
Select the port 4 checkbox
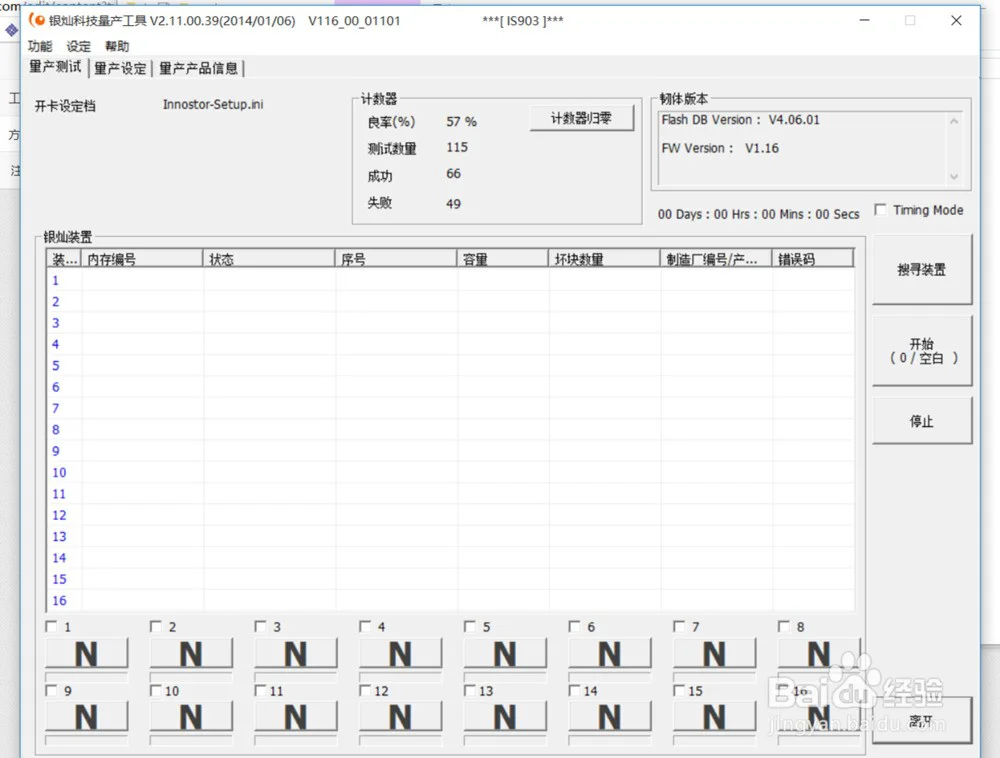[365, 627]
